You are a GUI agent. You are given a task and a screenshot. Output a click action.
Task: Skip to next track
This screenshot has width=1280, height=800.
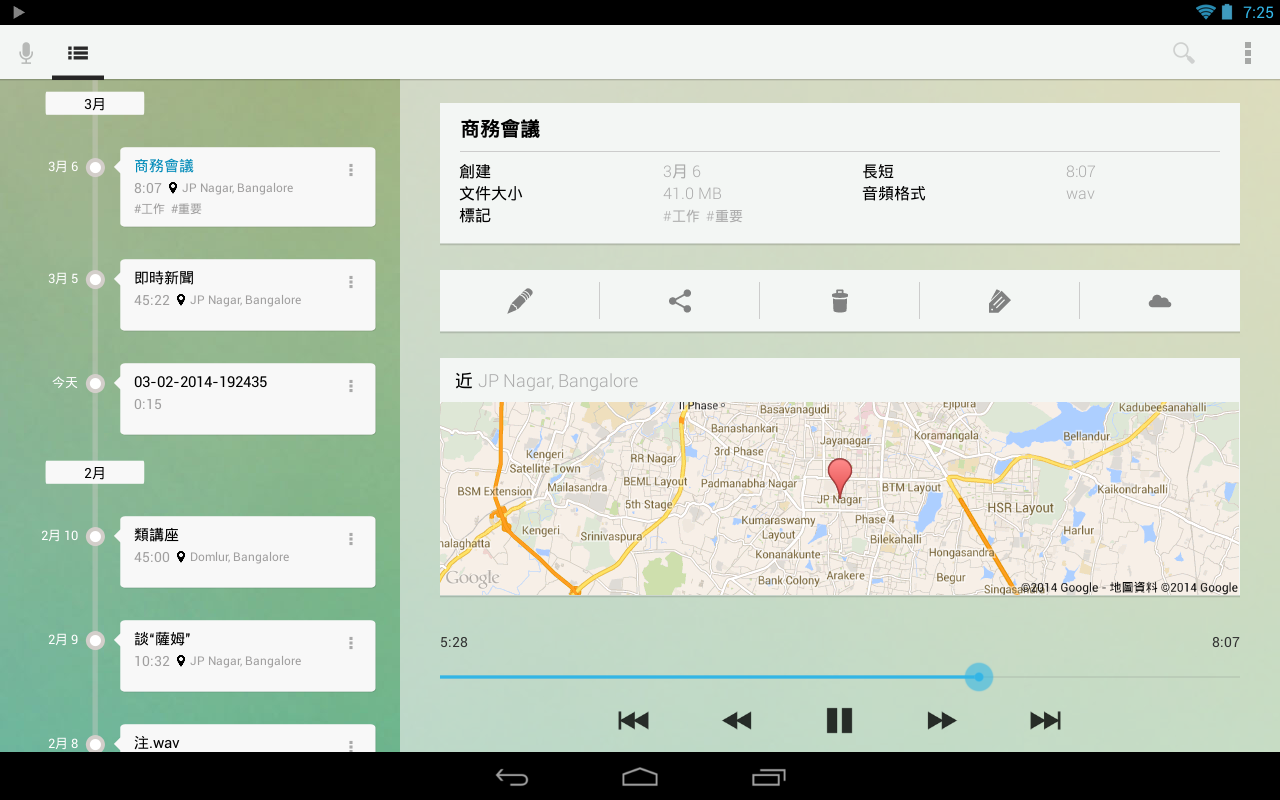click(1045, 720)
